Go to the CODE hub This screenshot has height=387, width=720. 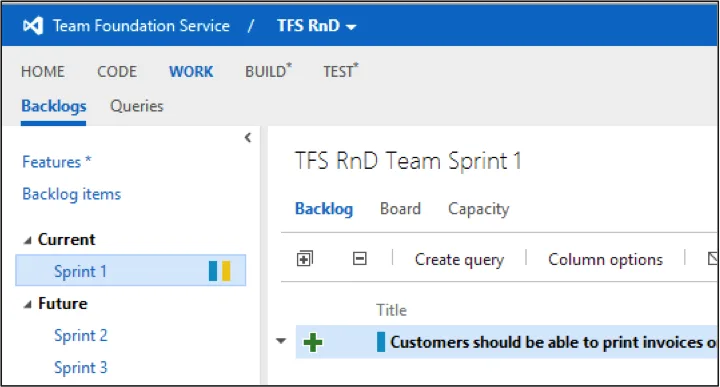point(117,72)
